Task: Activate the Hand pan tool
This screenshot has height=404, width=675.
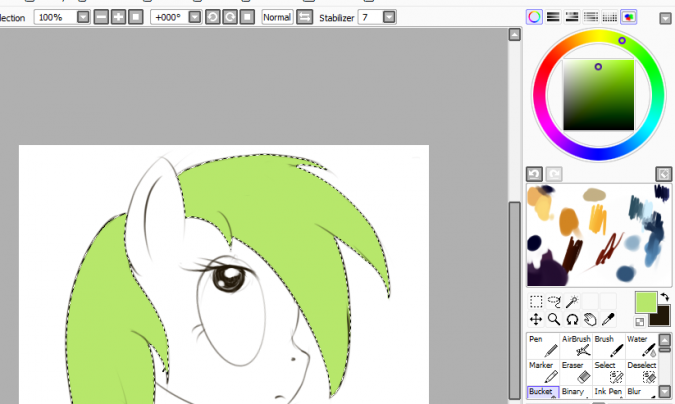Action: pos(590,320)
